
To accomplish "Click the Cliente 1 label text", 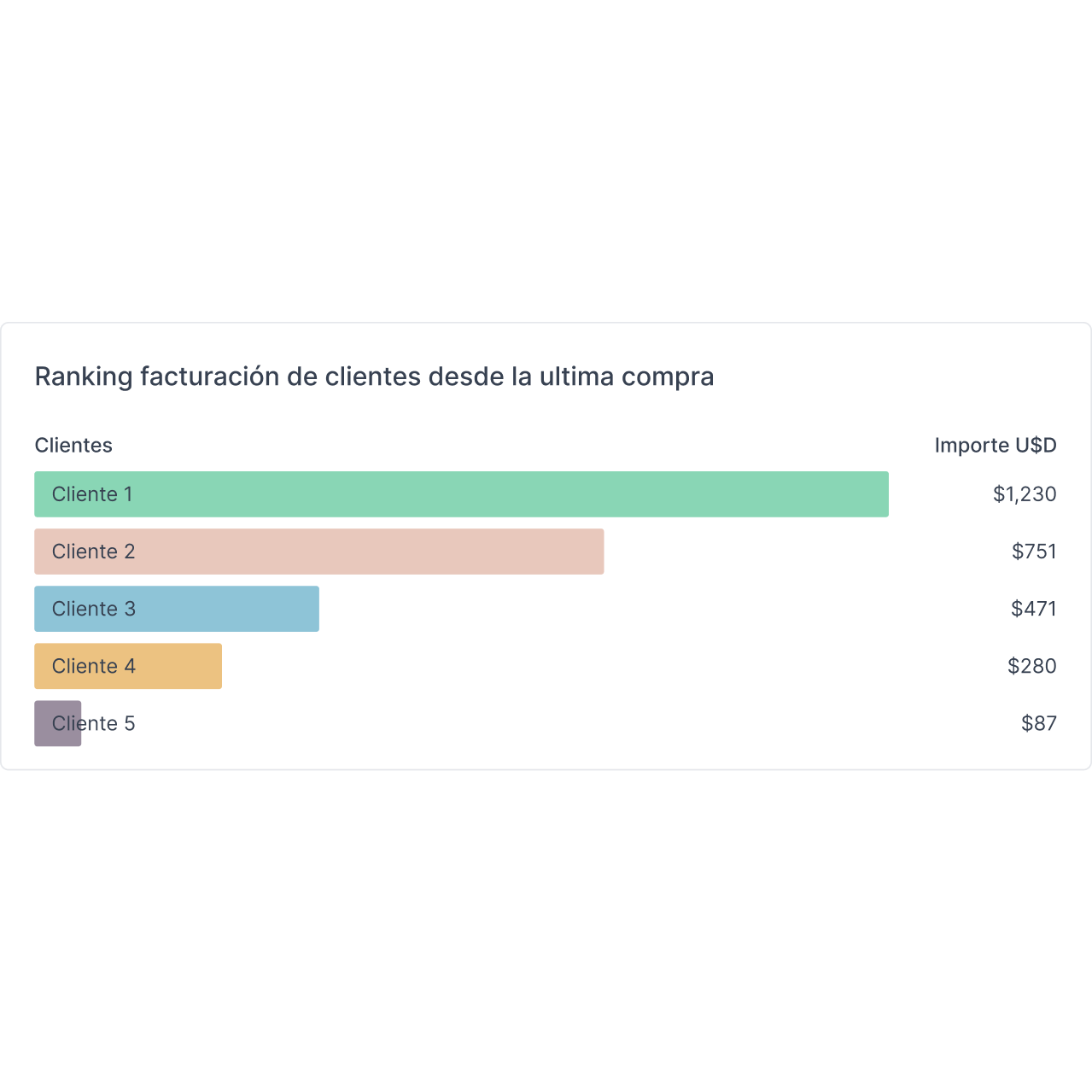I will tap(92, 494).
